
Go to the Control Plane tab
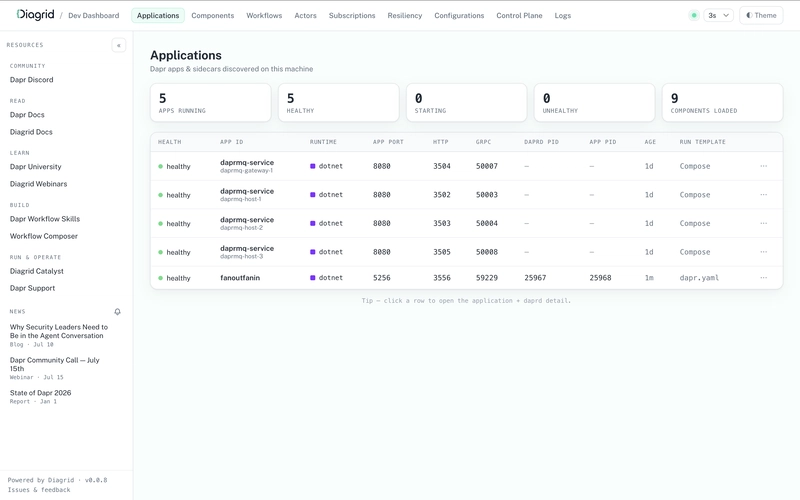click(519, 15)
